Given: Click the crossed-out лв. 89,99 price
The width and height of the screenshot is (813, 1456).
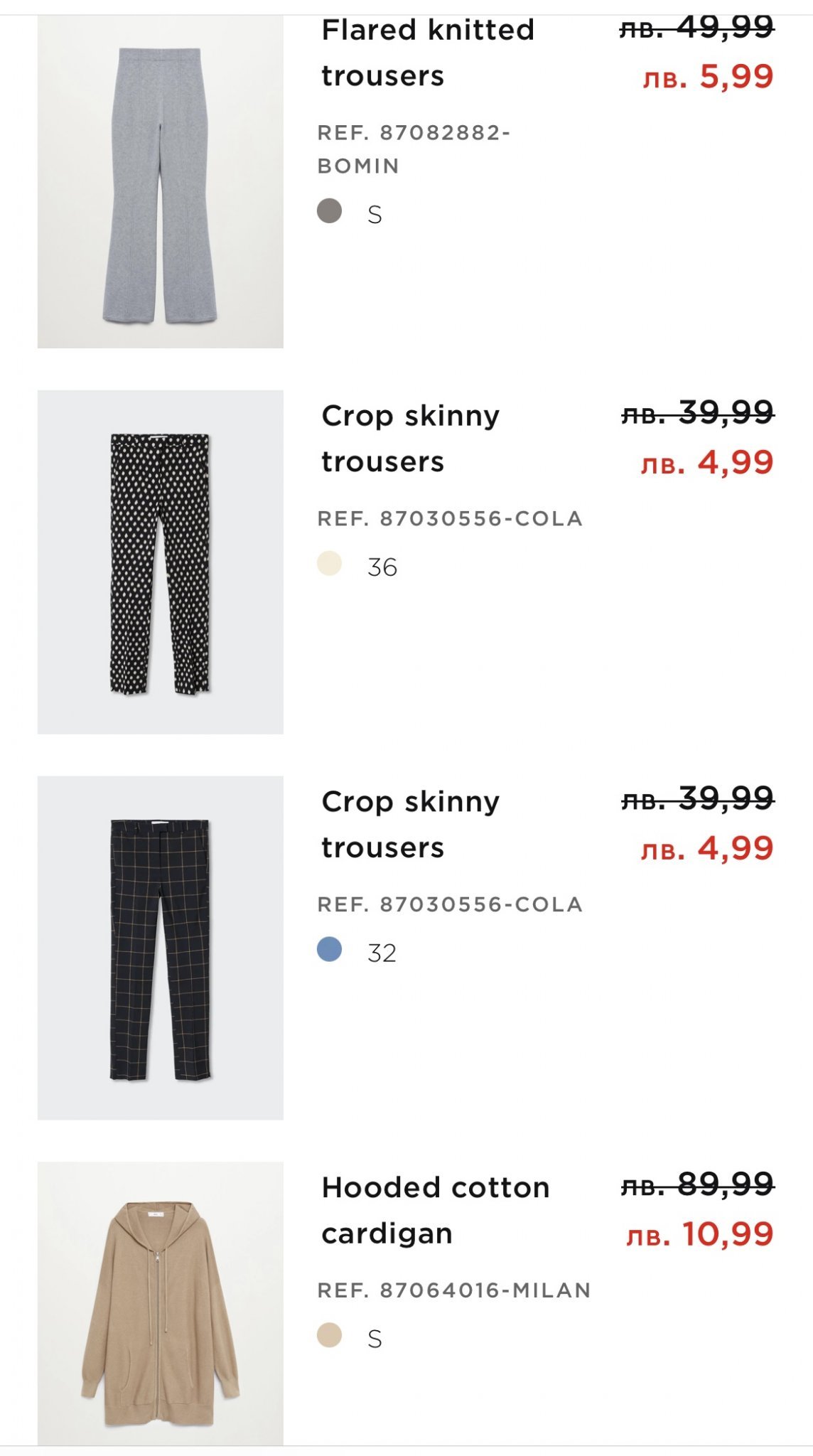Looking at the screenshot, I should (697, 1185).
